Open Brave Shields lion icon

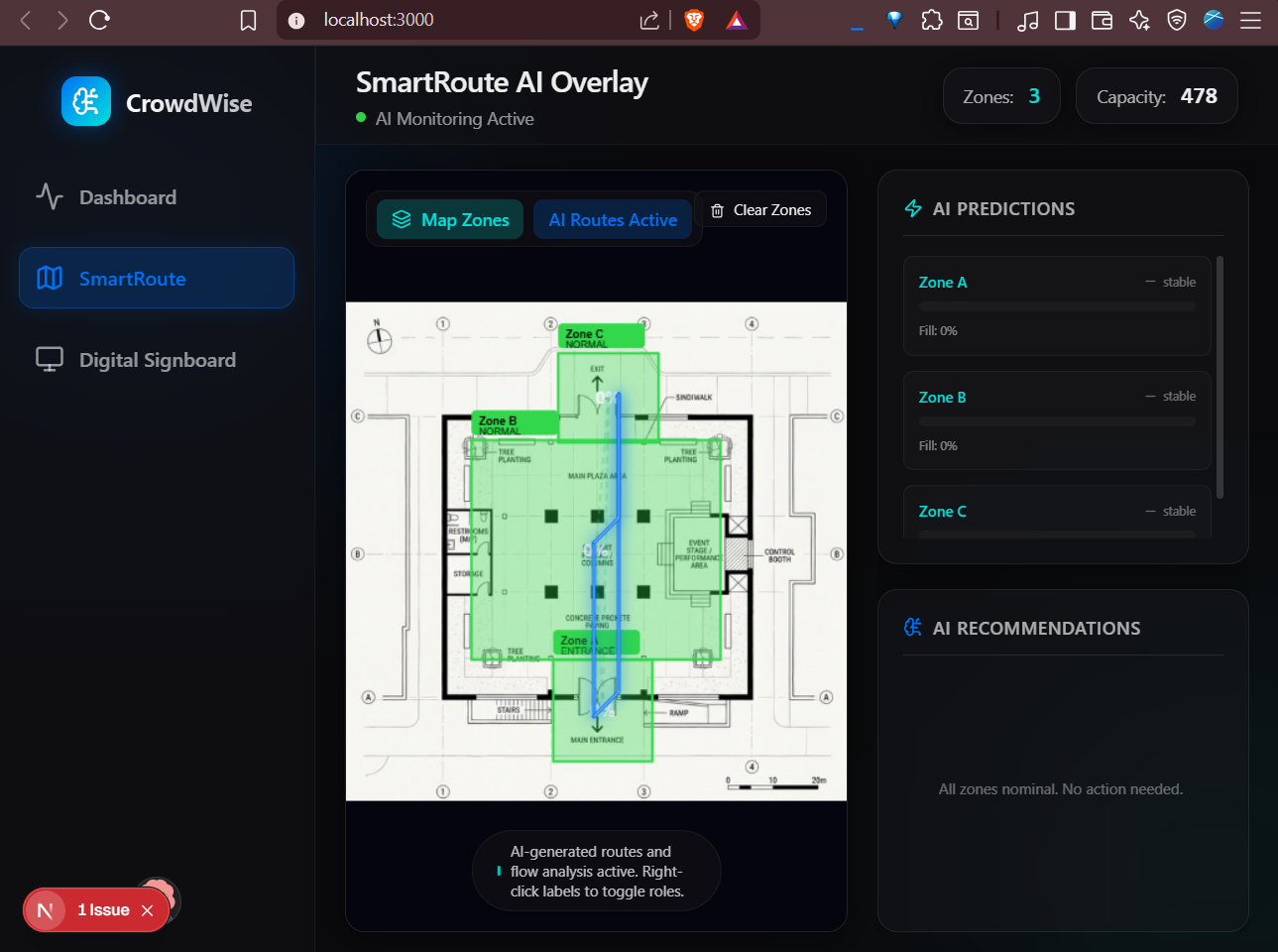pos(694,20)
